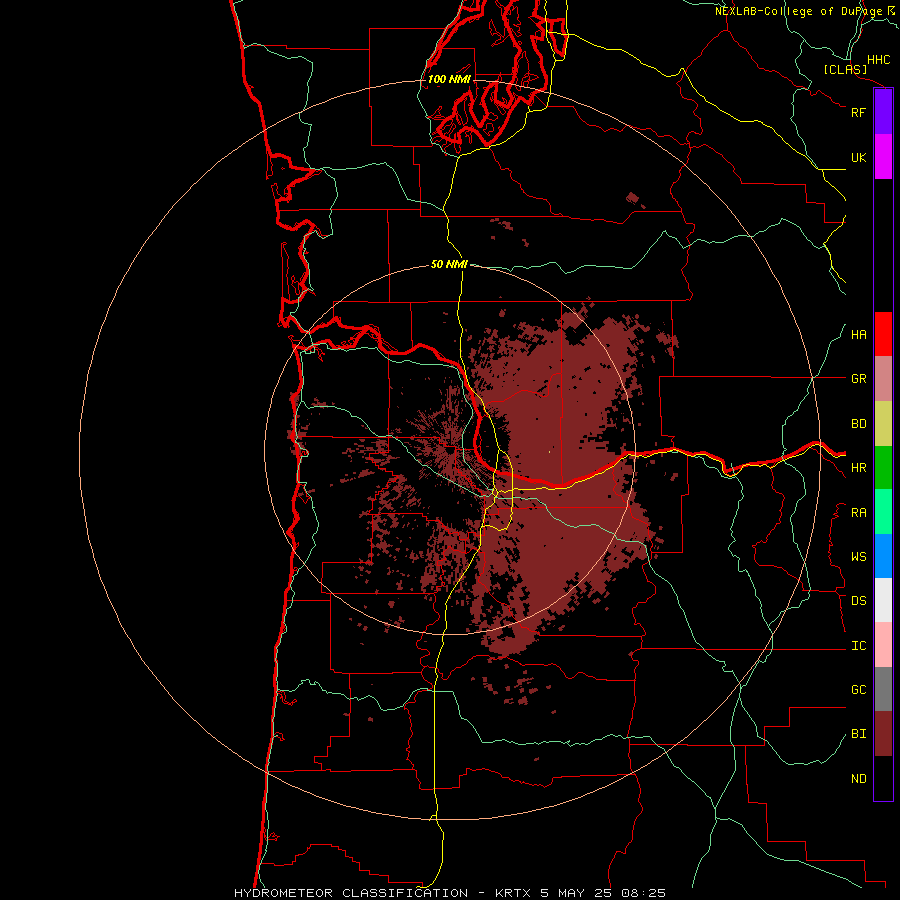Click the 100 NMI range ring label
The width and height of the screenshot is (900, 900).
pyautogui.click(x=449, y=79)
